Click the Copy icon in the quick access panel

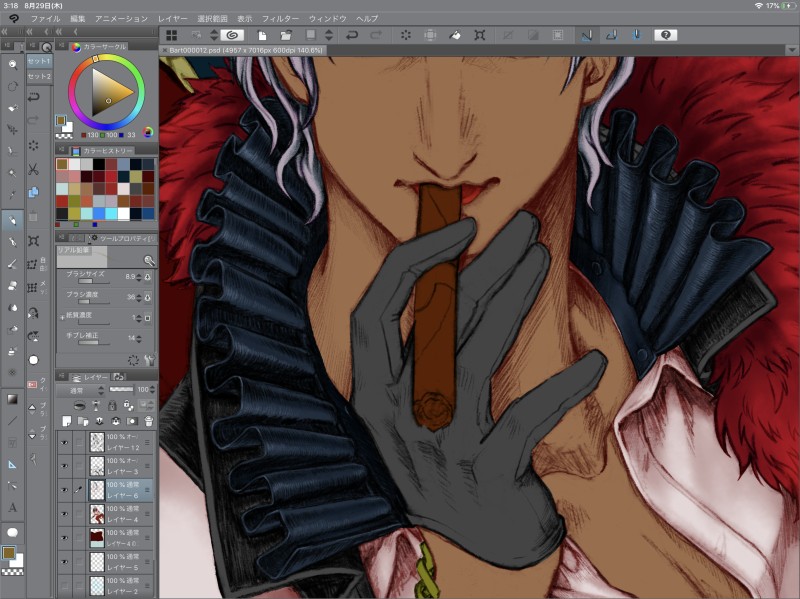click(x=34, y=192)
